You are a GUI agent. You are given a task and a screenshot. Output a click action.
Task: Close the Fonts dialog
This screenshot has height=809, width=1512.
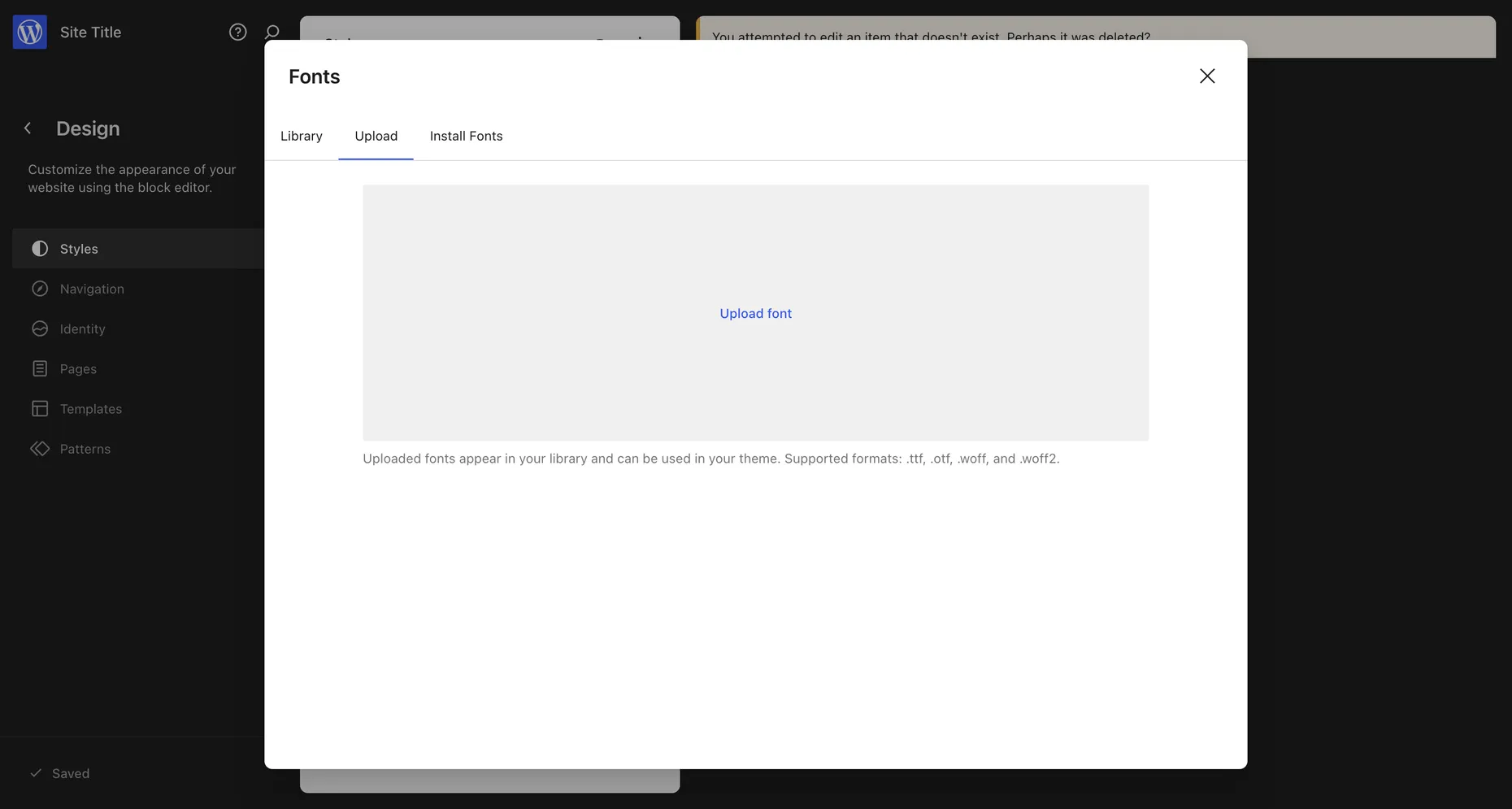(1207, 76)
